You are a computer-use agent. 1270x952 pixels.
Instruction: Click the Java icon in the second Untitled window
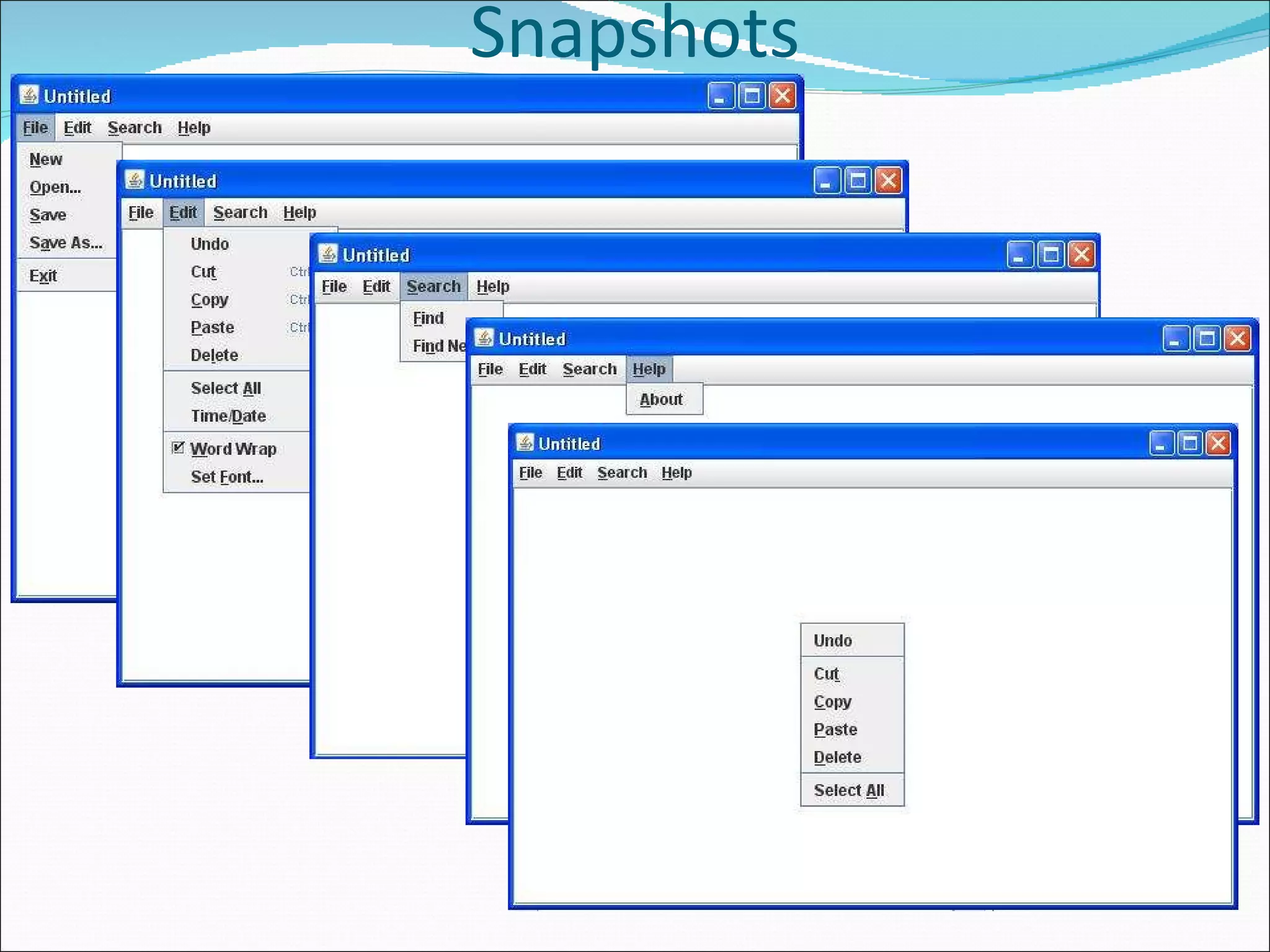[135, 180]
